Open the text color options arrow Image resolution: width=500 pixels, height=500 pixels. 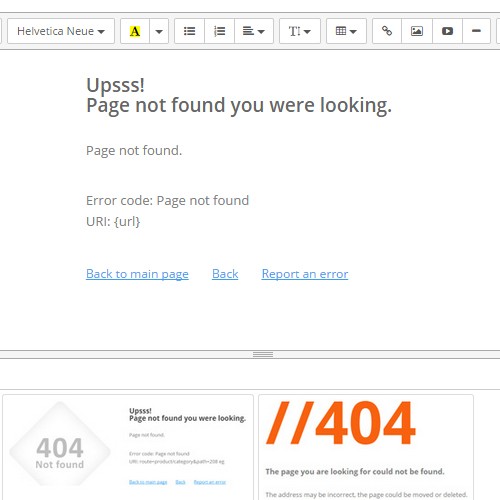click(159, 31)
